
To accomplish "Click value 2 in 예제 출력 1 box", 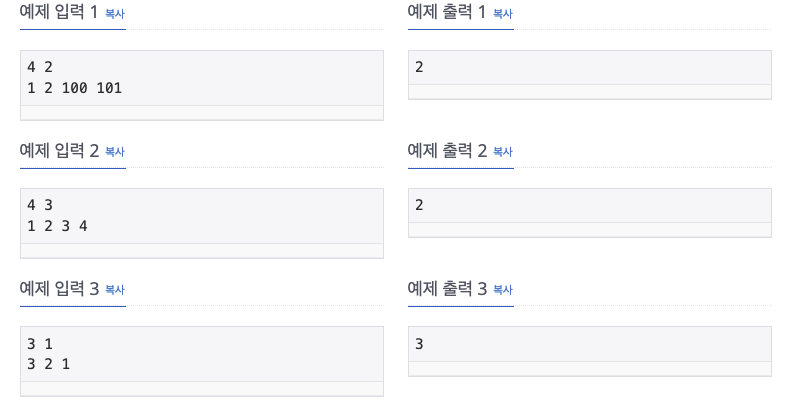I will [x=419, y=67].
